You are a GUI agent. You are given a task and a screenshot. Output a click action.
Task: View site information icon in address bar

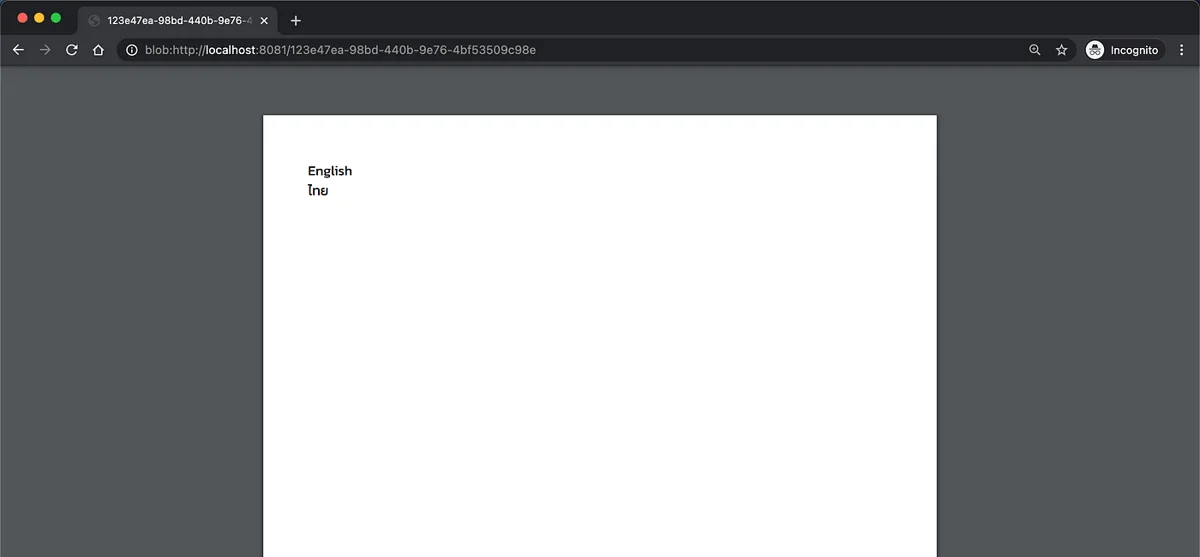(x=132, y=50)
